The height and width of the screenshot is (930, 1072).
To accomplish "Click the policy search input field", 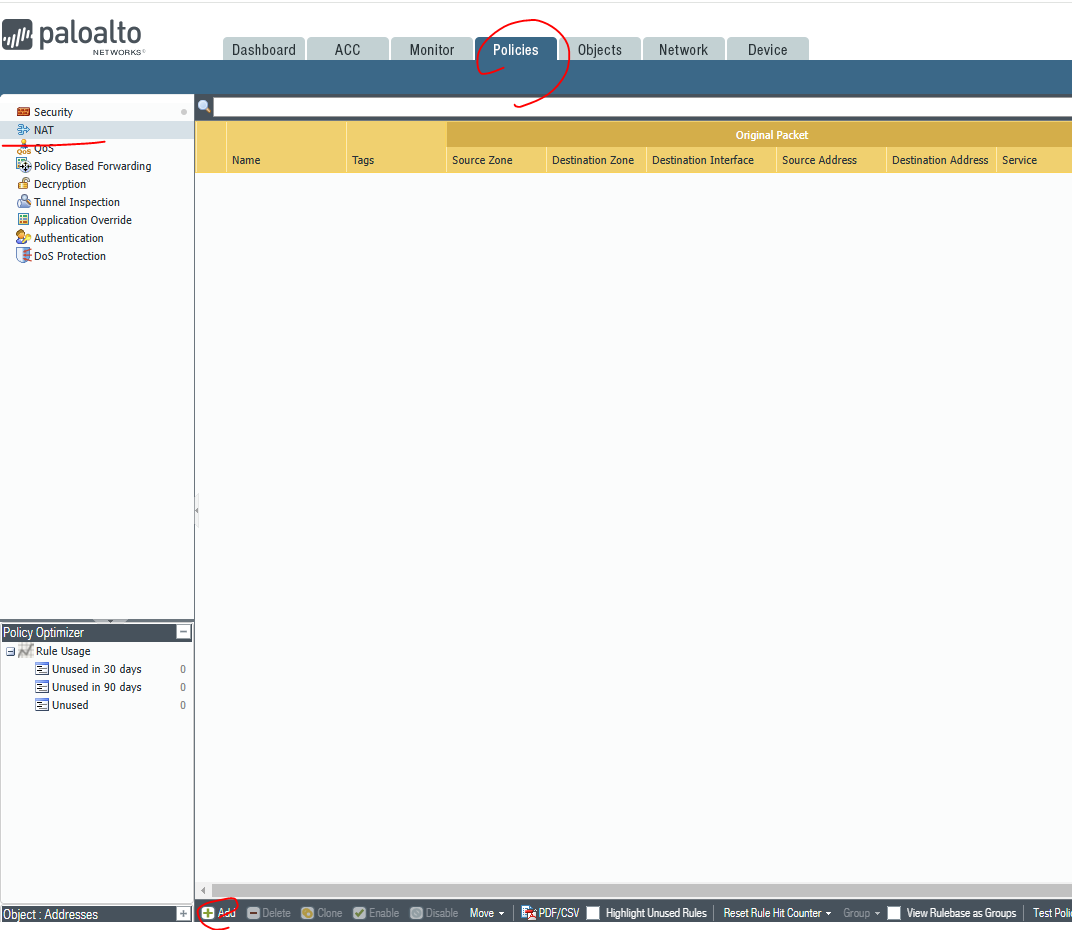I will [x=641, y=107].
